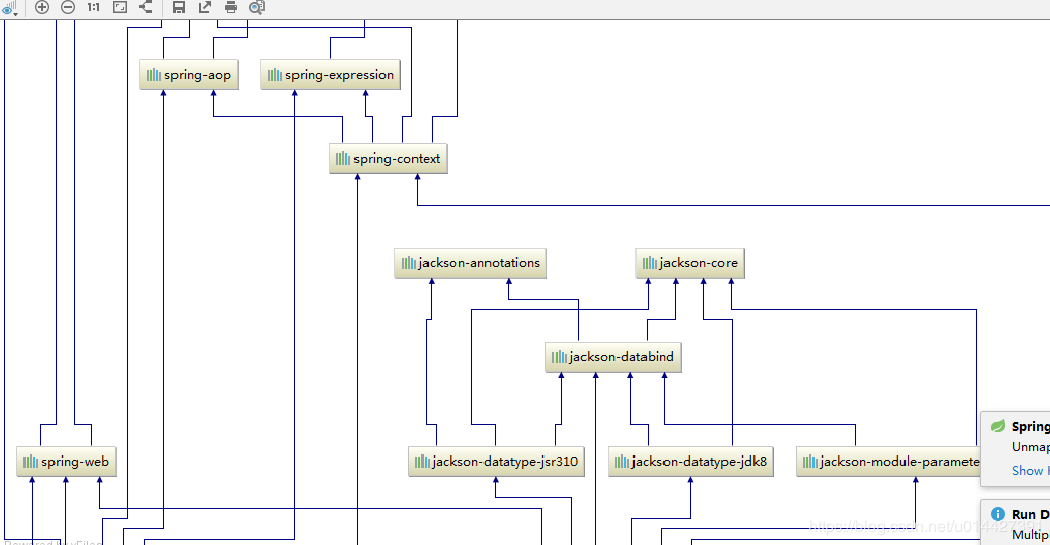Apply current layout icon
The image size is (1050, 545).
tap(146, 7)
